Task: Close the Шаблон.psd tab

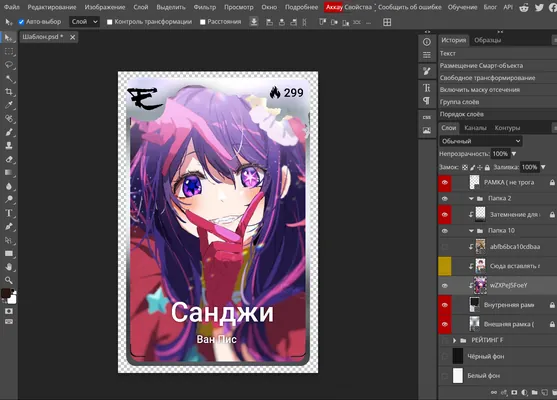Action: click(x=72, y=37)
